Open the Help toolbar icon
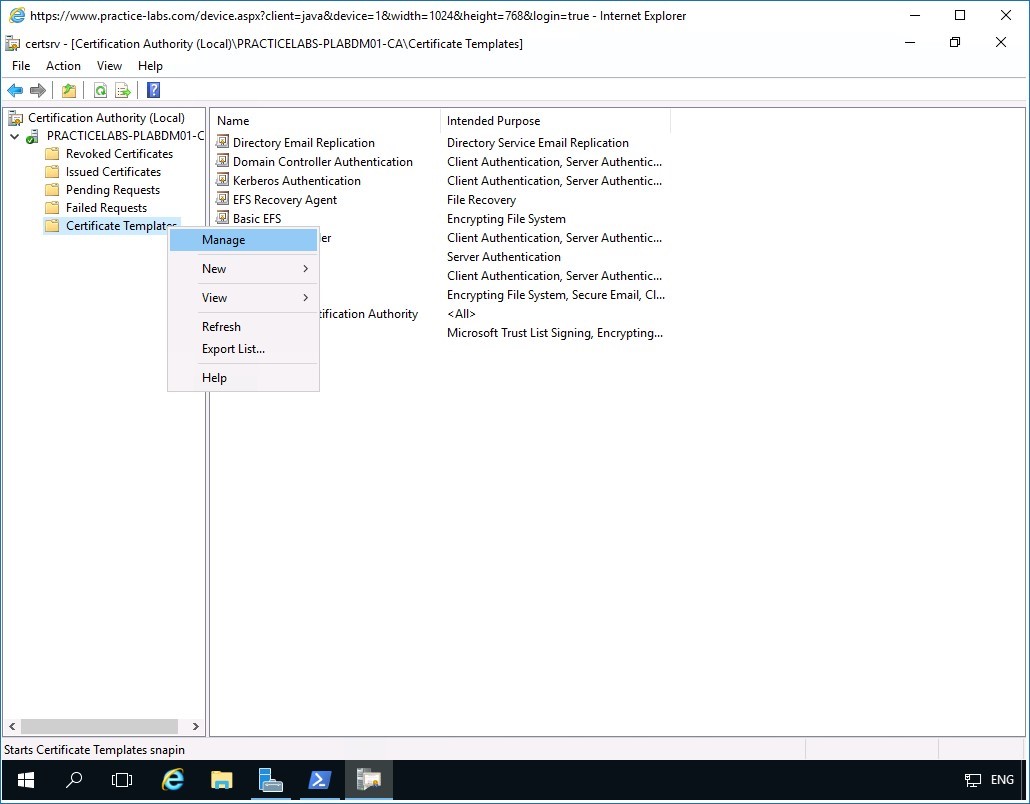1030x804 pixels. point(152,90)
